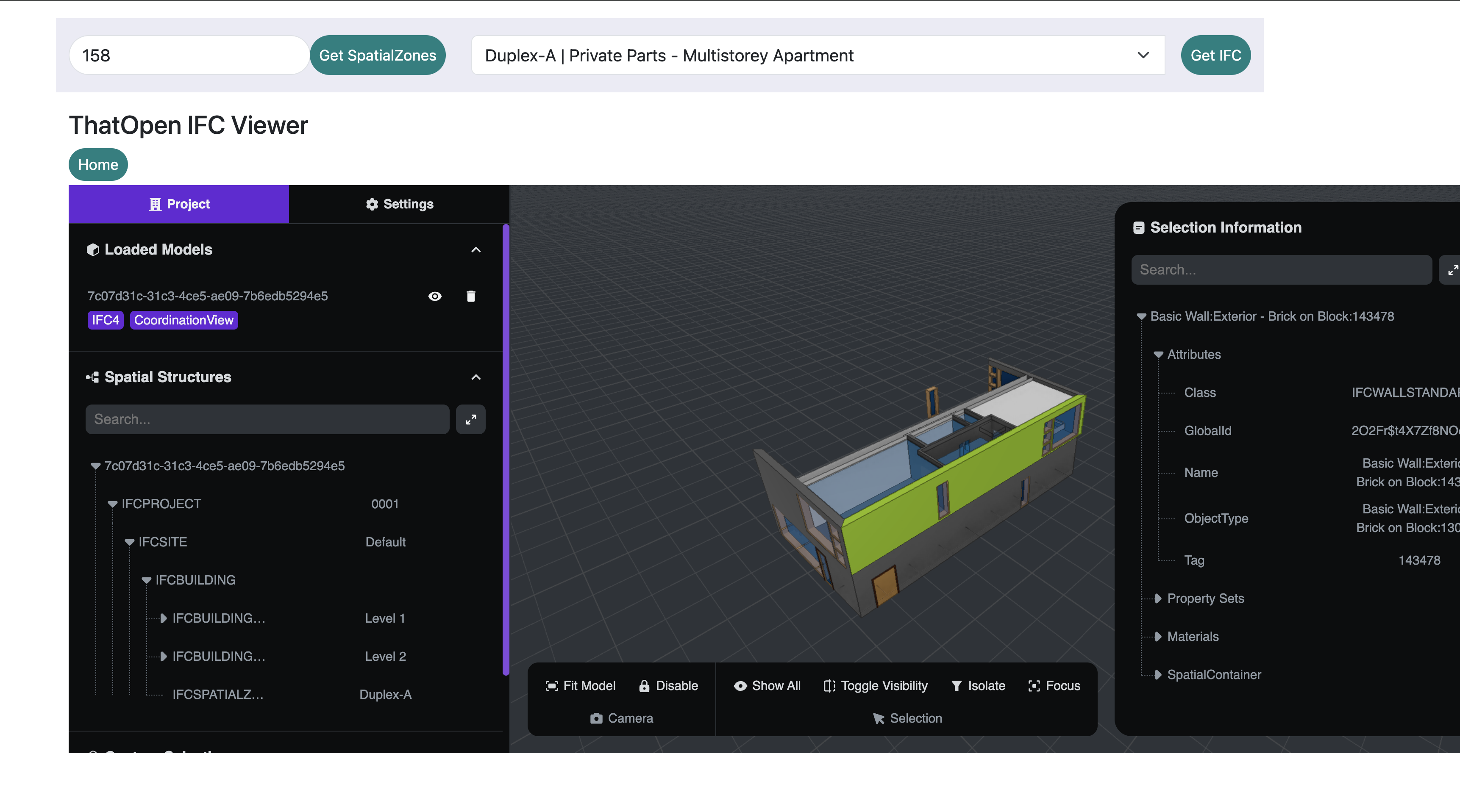
Task: Collapse the Attributes node
Action: pos(1159,355)
